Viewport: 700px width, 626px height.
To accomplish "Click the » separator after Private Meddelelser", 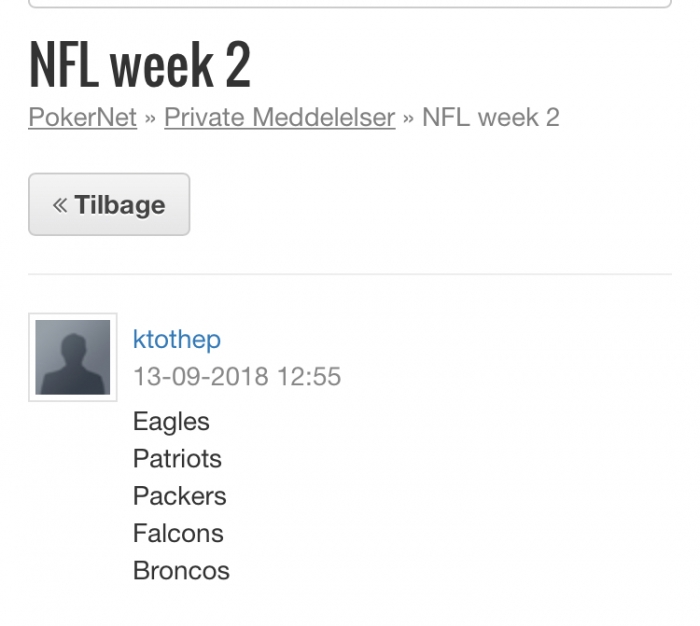I will 408,118.
